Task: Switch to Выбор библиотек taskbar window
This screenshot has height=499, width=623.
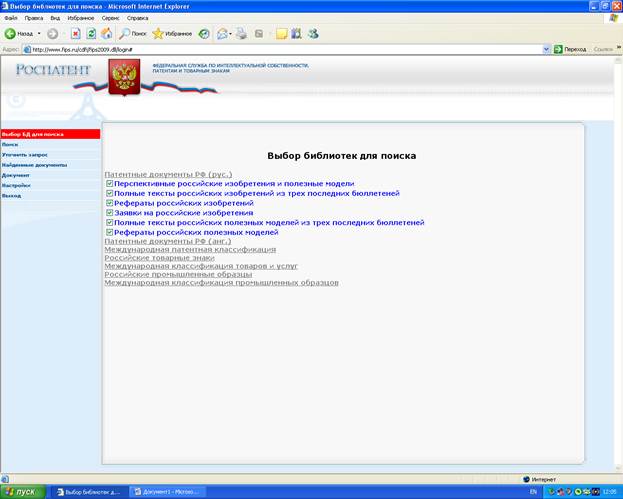Action: pyautogui.click(x=89, y=492)
